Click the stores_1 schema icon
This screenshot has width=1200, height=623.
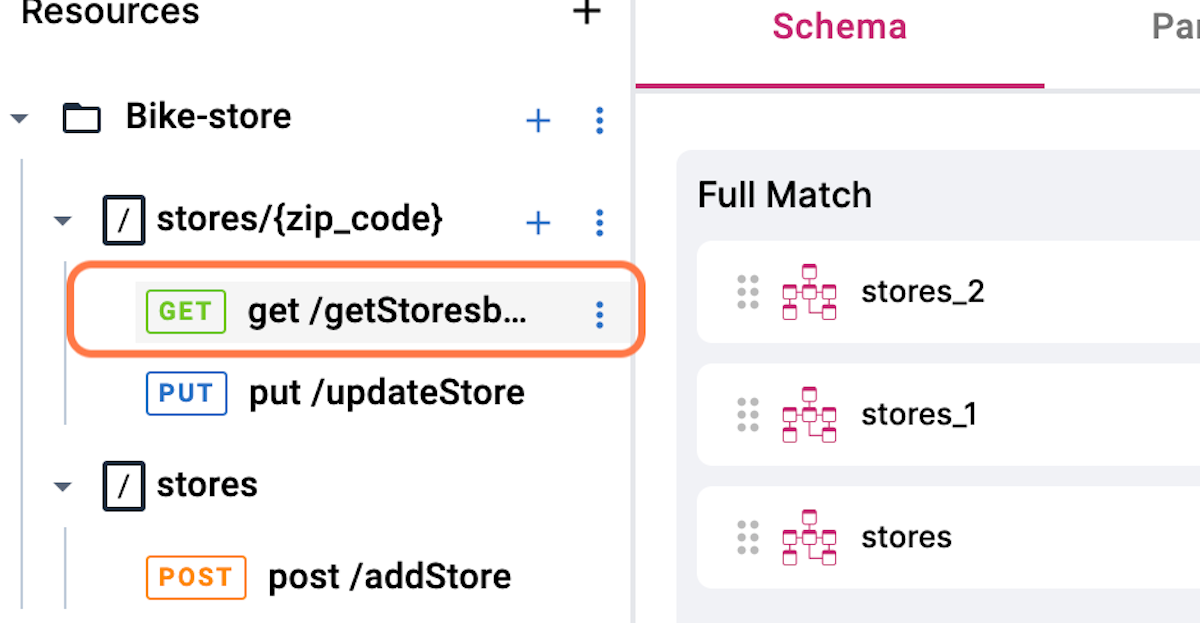pos(809,414)
